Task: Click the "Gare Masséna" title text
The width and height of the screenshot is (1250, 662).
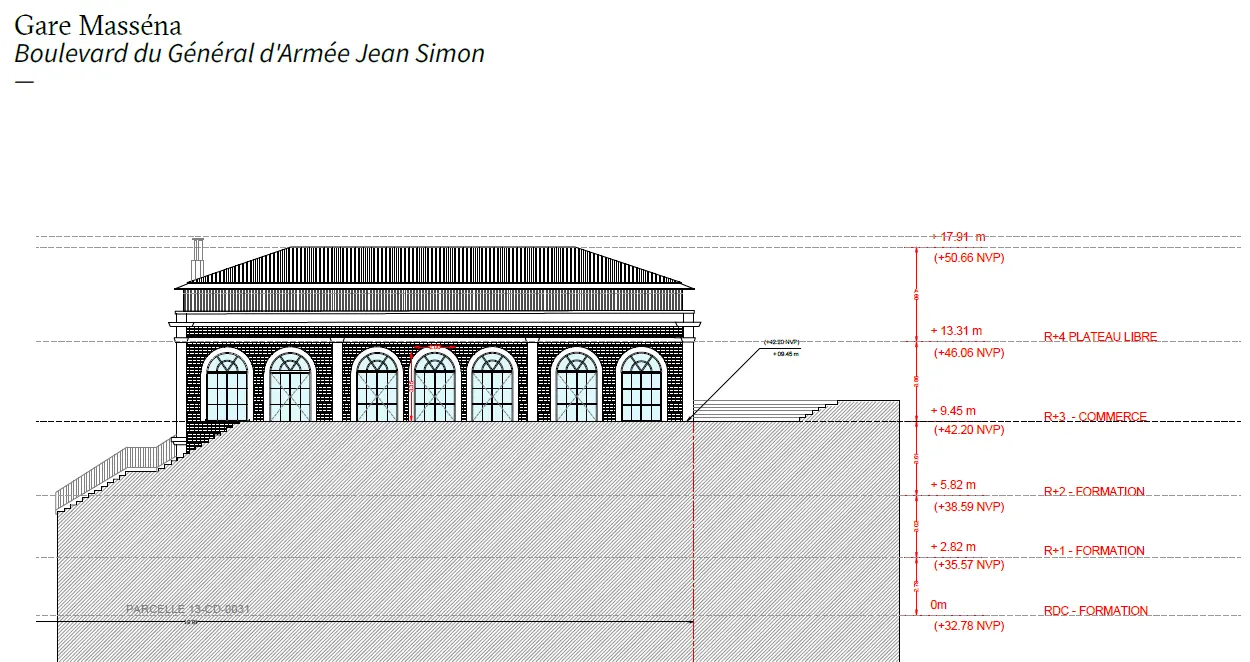Action: pos(99,25)
